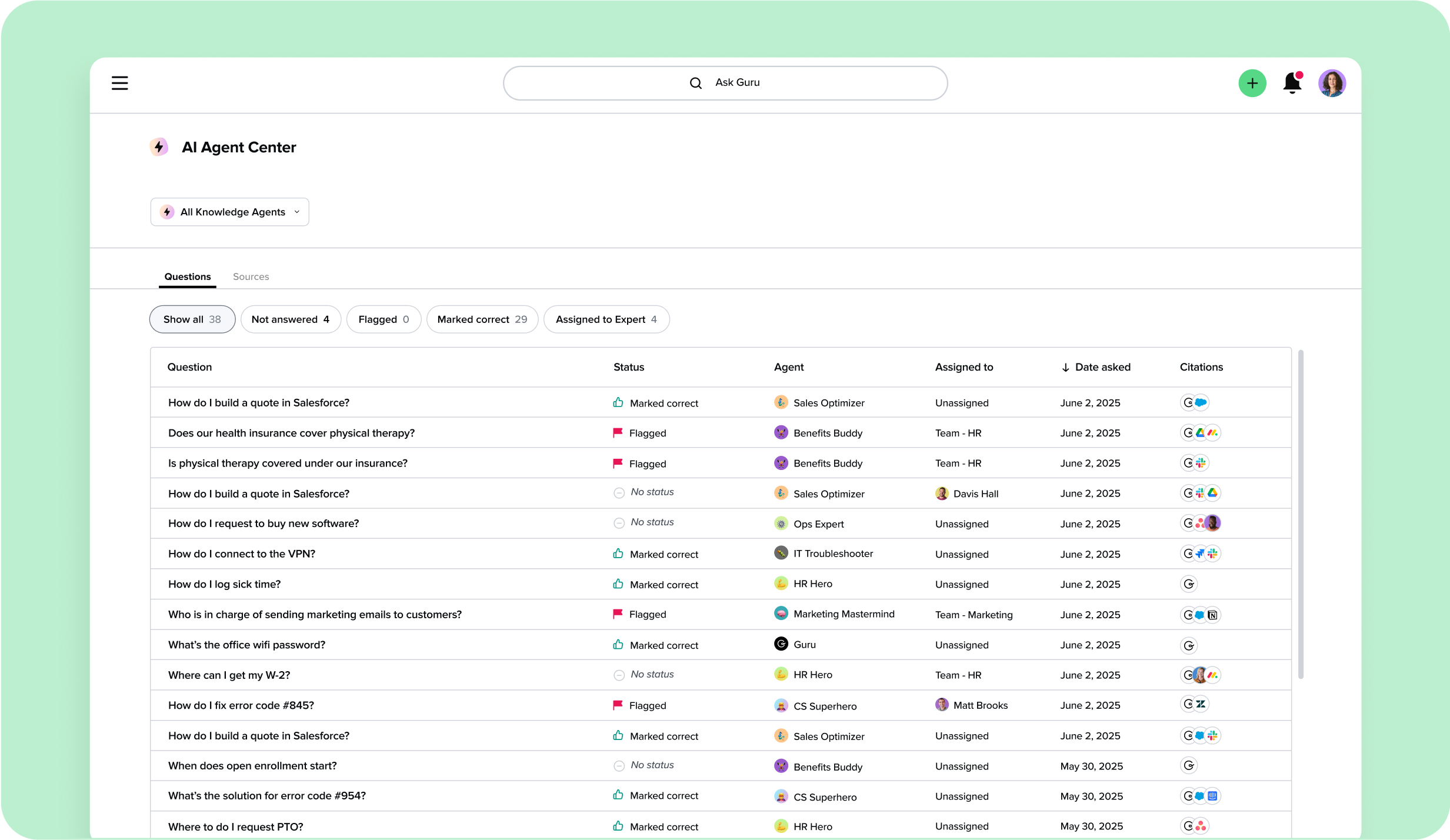Open the notifications bell

pos(1292,83)
